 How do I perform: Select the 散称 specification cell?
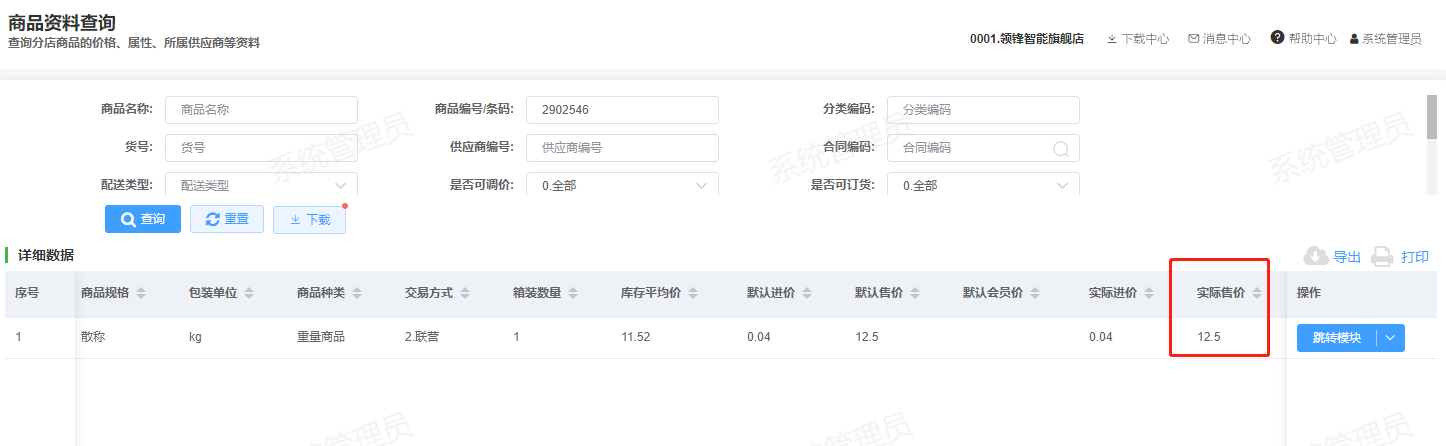click(x=93, y=337)
